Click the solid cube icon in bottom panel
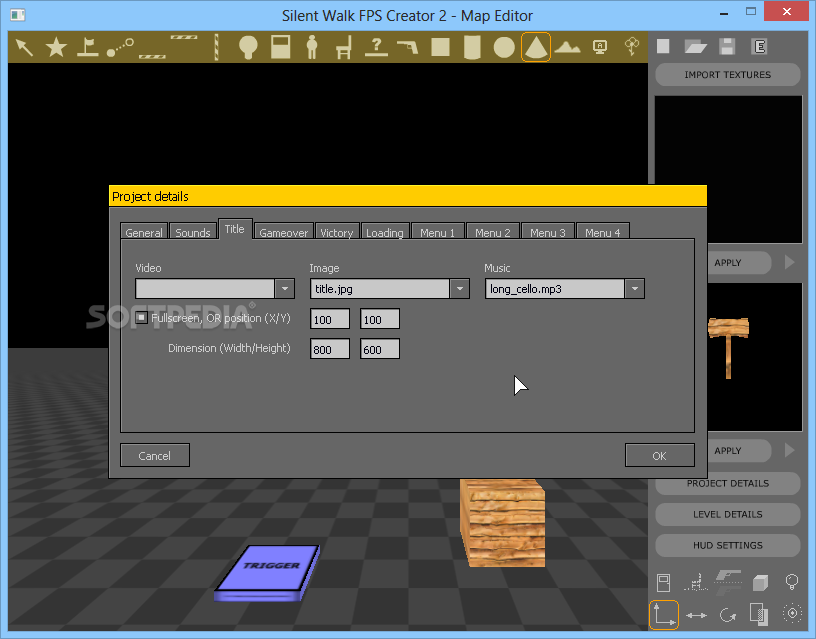Screen dimensions: 816x639 pyautogui.click(x=760, y=583)
